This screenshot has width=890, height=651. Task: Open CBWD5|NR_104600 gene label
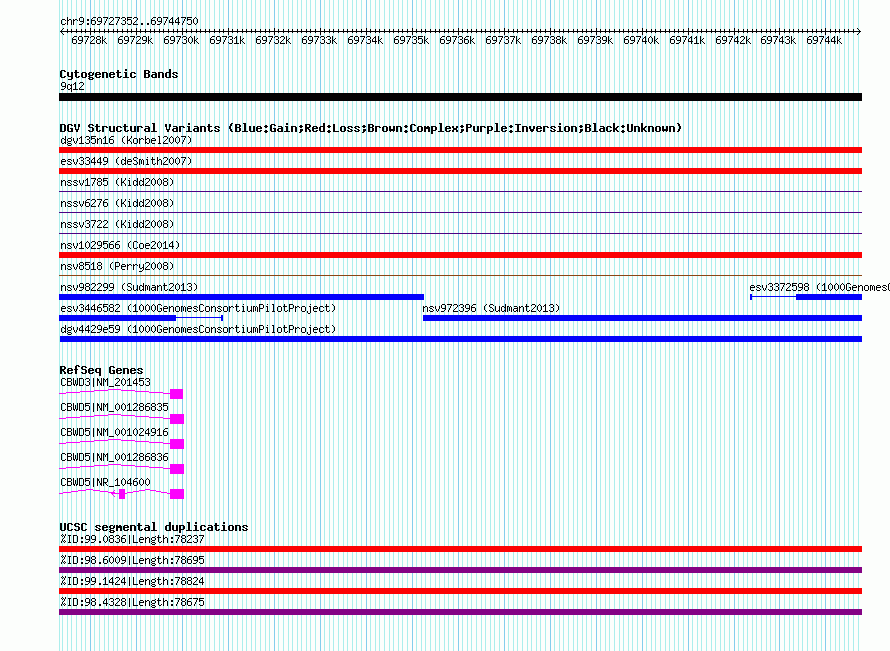point(106,482)
